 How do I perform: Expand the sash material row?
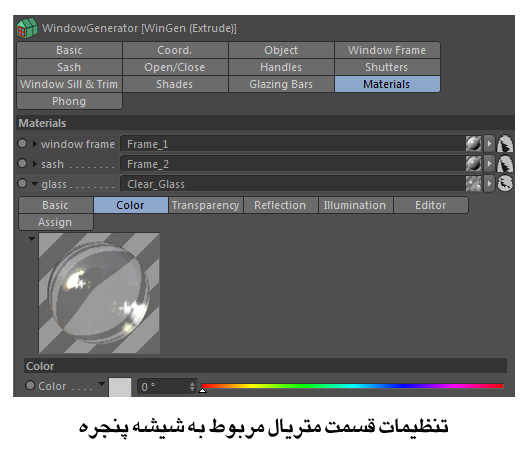coord(34,164)
